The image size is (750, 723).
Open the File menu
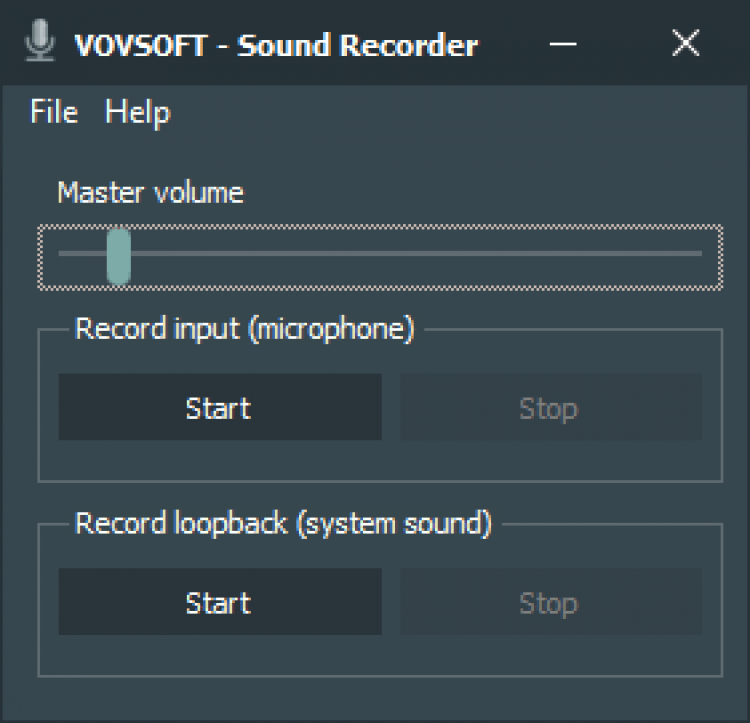[x=54, y=112]
